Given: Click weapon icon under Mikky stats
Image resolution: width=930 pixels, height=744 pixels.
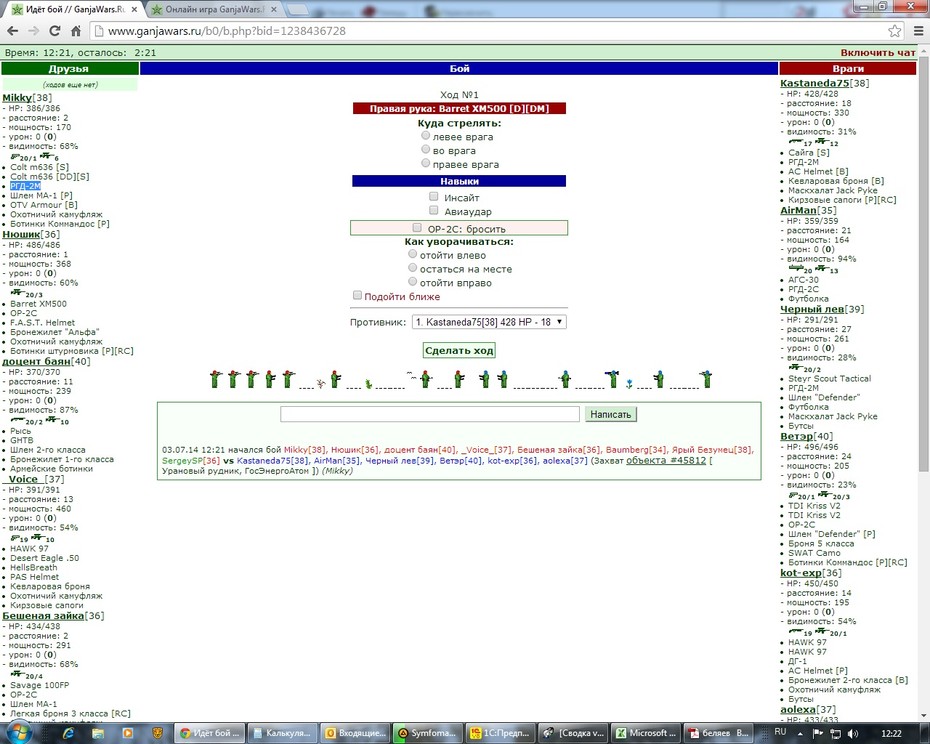Looking at the screenshot, I should tap(15, 157).
